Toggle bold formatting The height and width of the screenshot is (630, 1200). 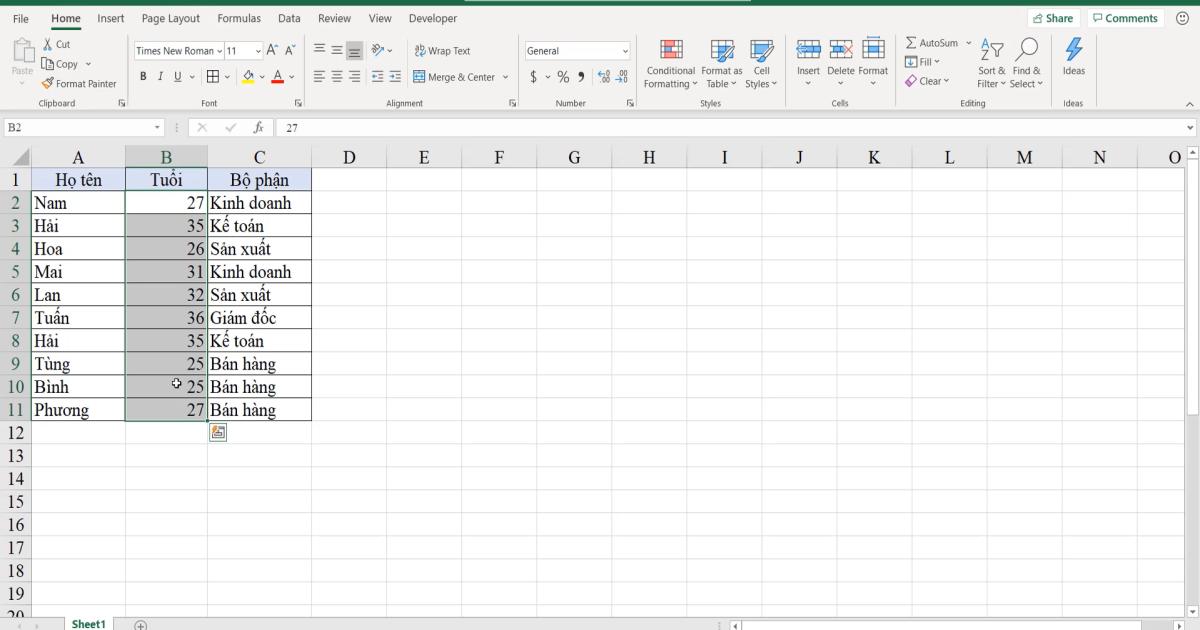click(143, 75)
